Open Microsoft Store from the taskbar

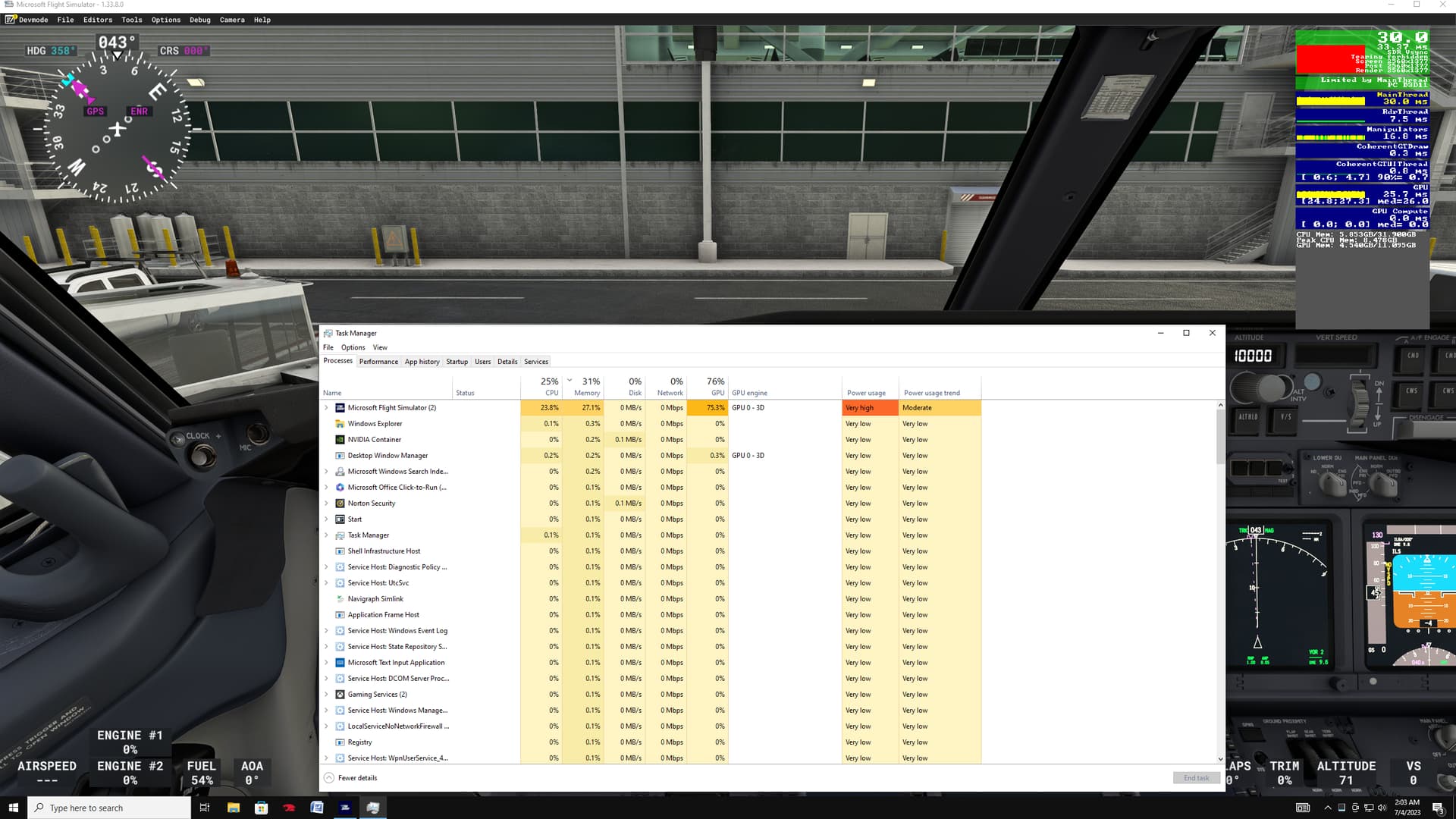coord(261,808)
